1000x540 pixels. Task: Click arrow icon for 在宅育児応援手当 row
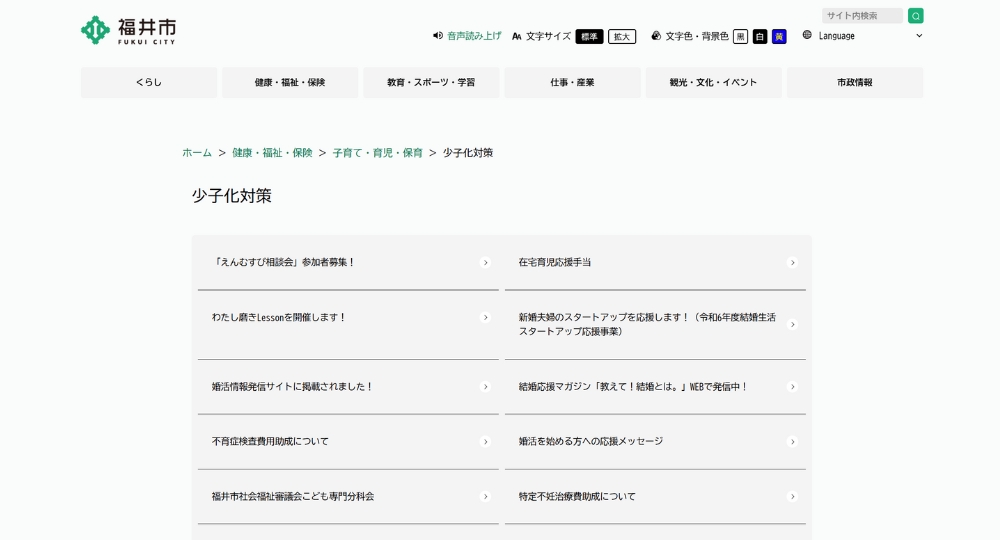click(792, 263)
